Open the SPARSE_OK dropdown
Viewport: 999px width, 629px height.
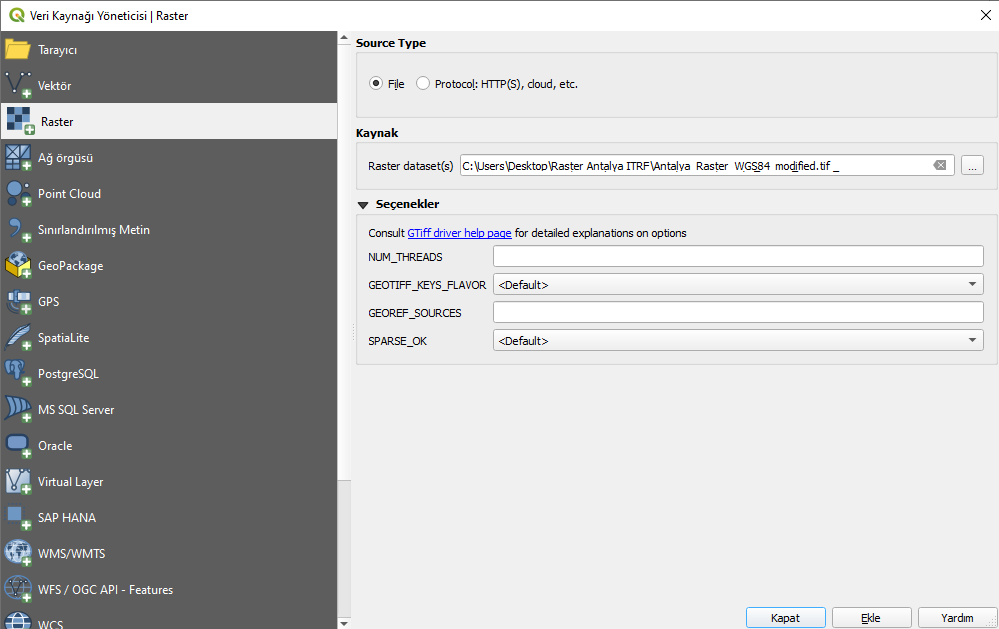[738, 341]
